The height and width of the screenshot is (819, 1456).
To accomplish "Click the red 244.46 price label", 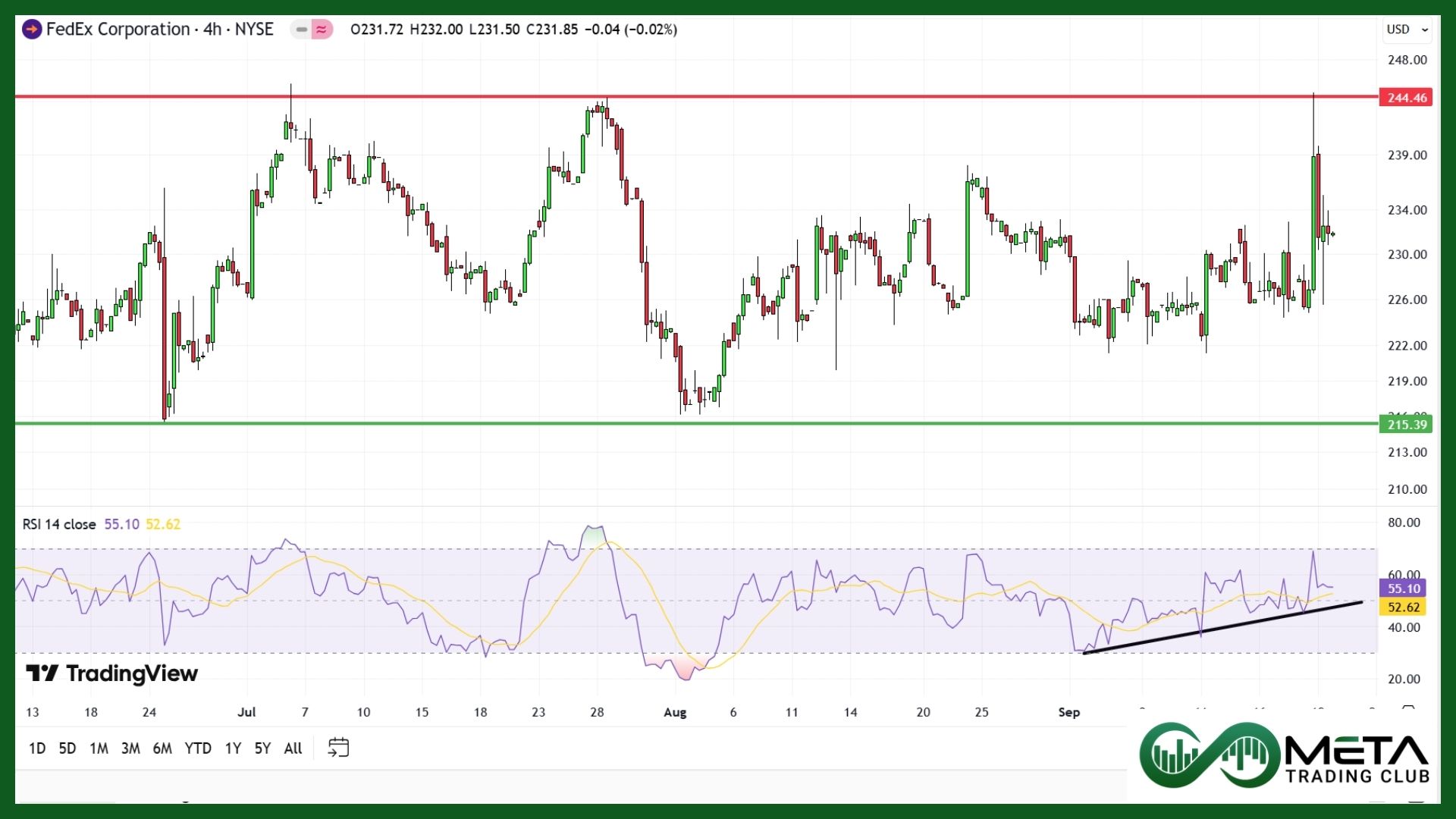I will [x=1406, y=98].
